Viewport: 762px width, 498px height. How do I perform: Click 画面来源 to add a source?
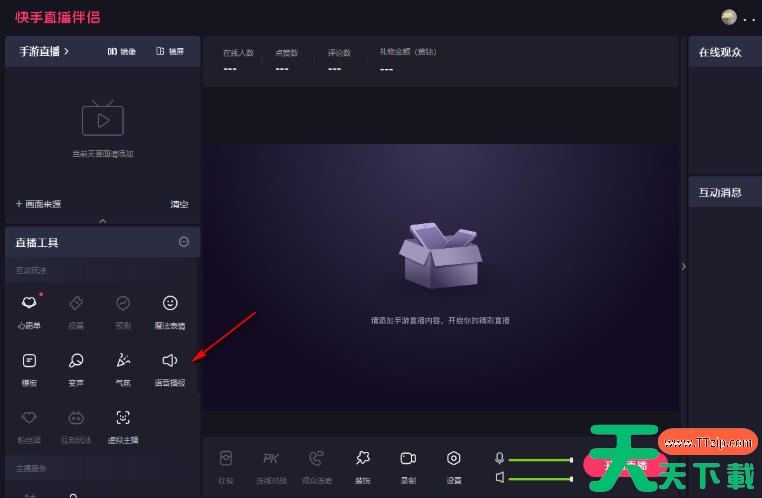click(x=39, y=204)
